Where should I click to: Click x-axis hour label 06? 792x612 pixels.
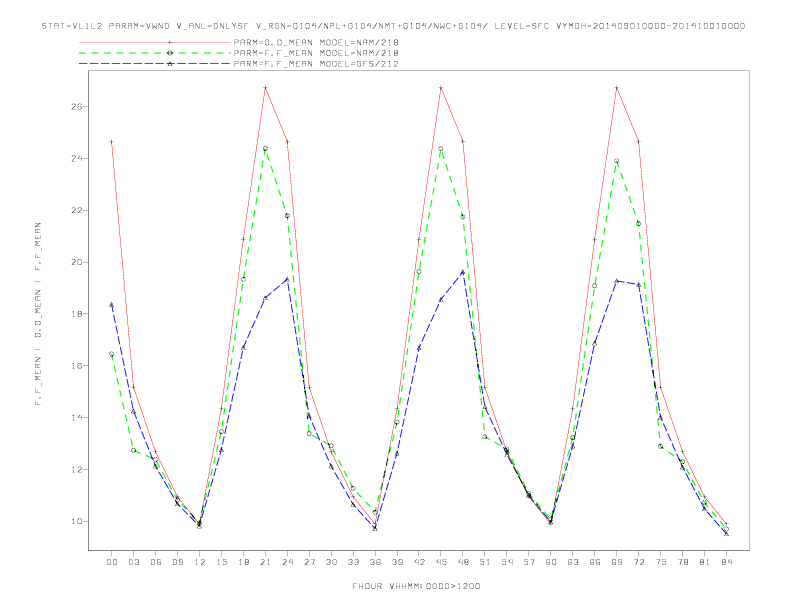click(x=156, y=562)
